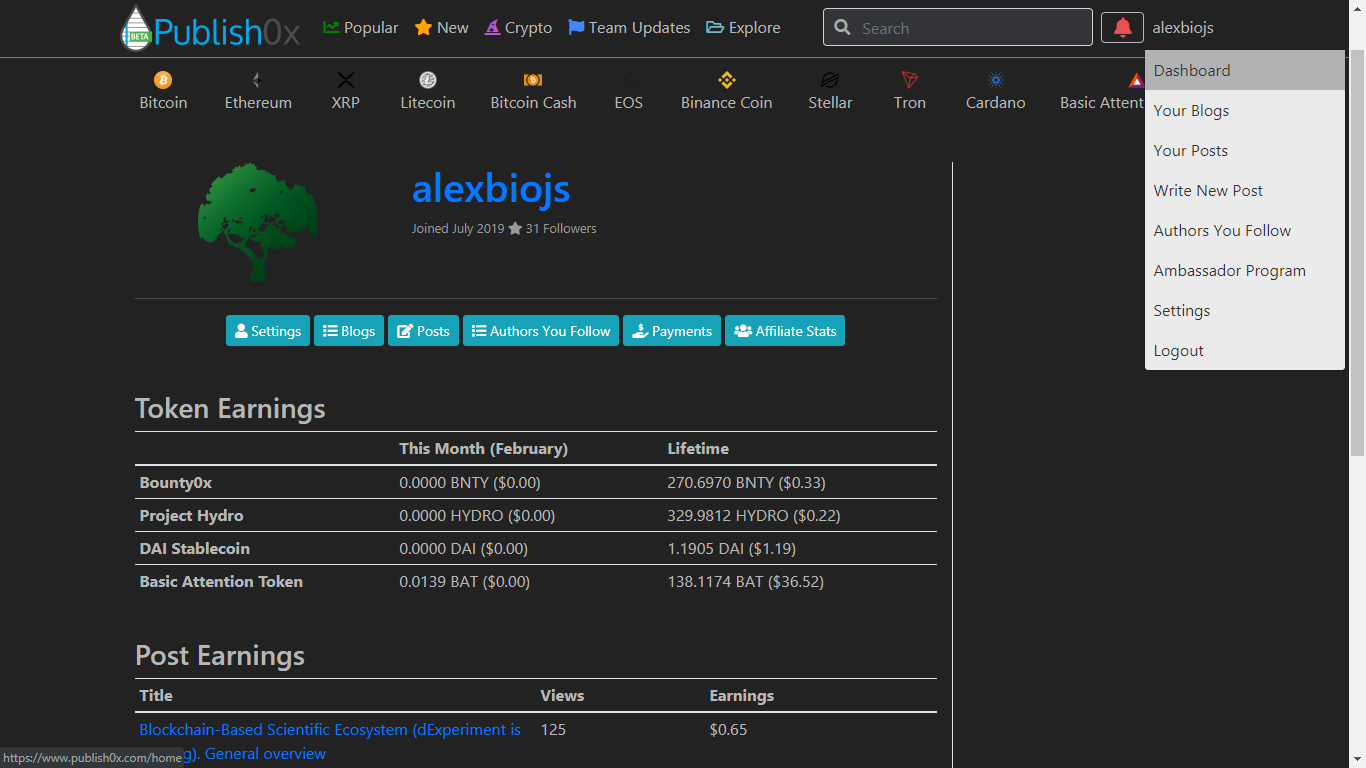Click the Bitcoin coin icon
1366x768 pixels.
coord(163,80)
